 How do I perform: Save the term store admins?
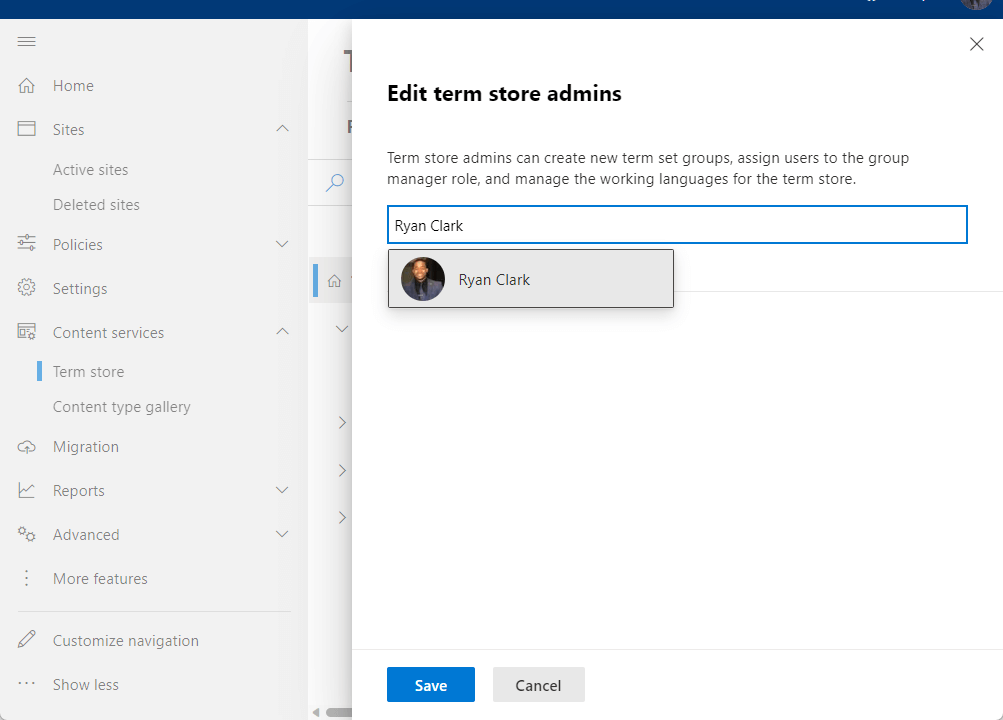tap(430, 685)
